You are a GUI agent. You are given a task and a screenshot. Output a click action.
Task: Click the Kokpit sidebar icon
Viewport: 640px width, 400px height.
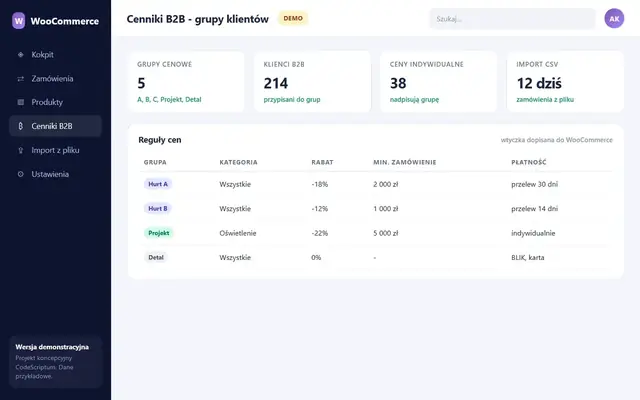point(20,55)
